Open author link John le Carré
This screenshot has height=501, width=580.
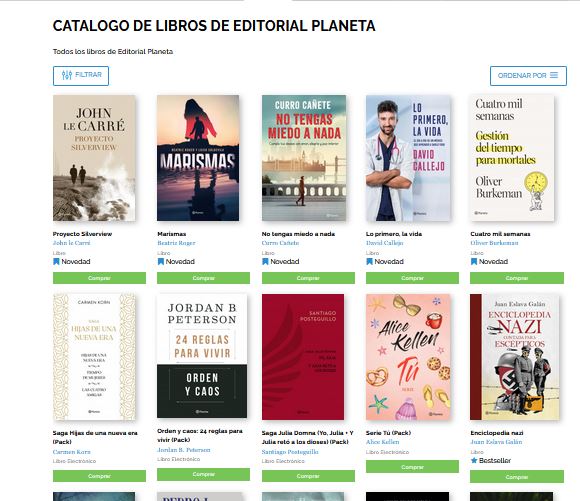coord(71,243)
